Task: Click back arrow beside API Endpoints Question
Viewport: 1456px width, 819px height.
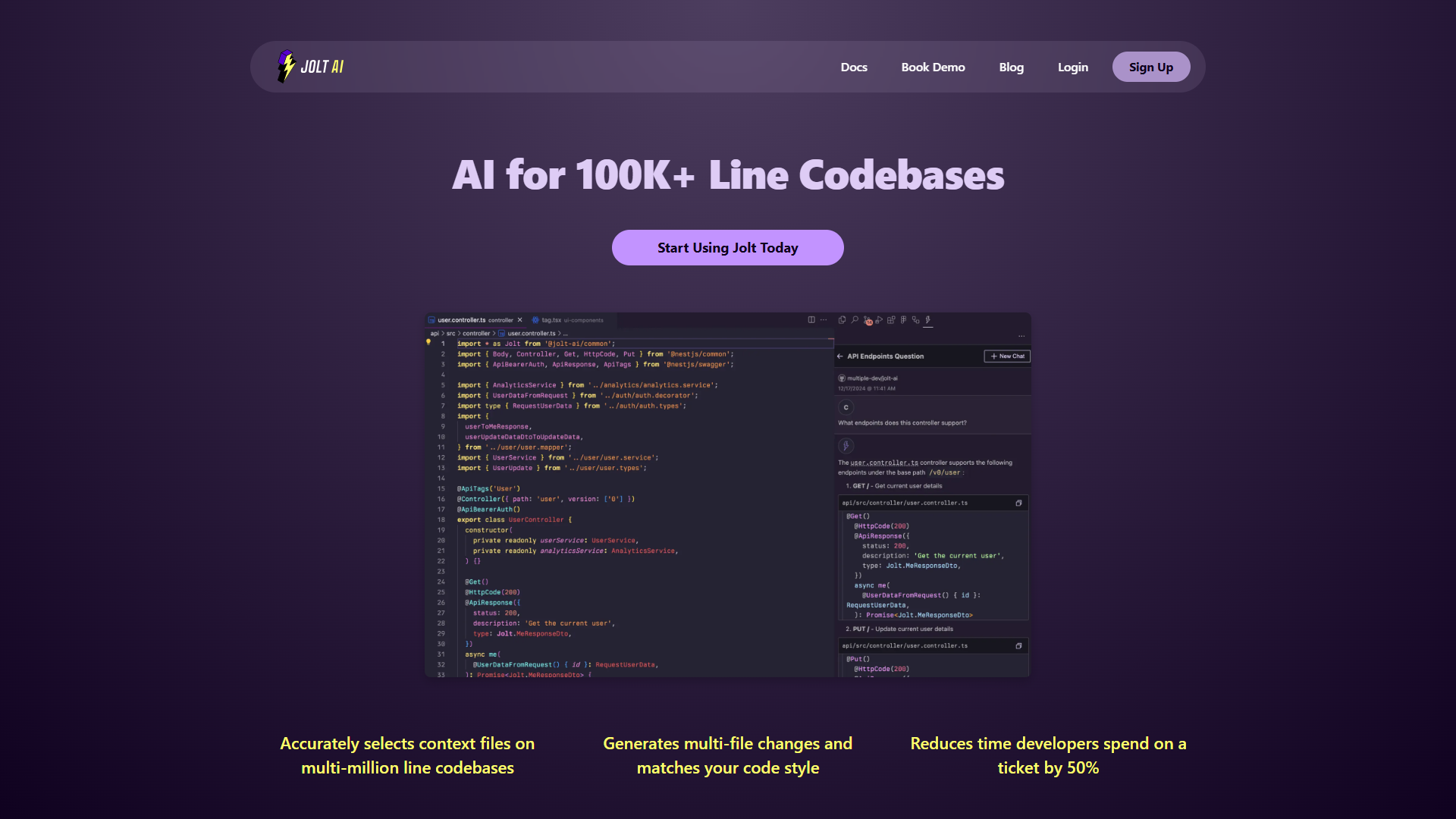Action: (x=839, y=356)
